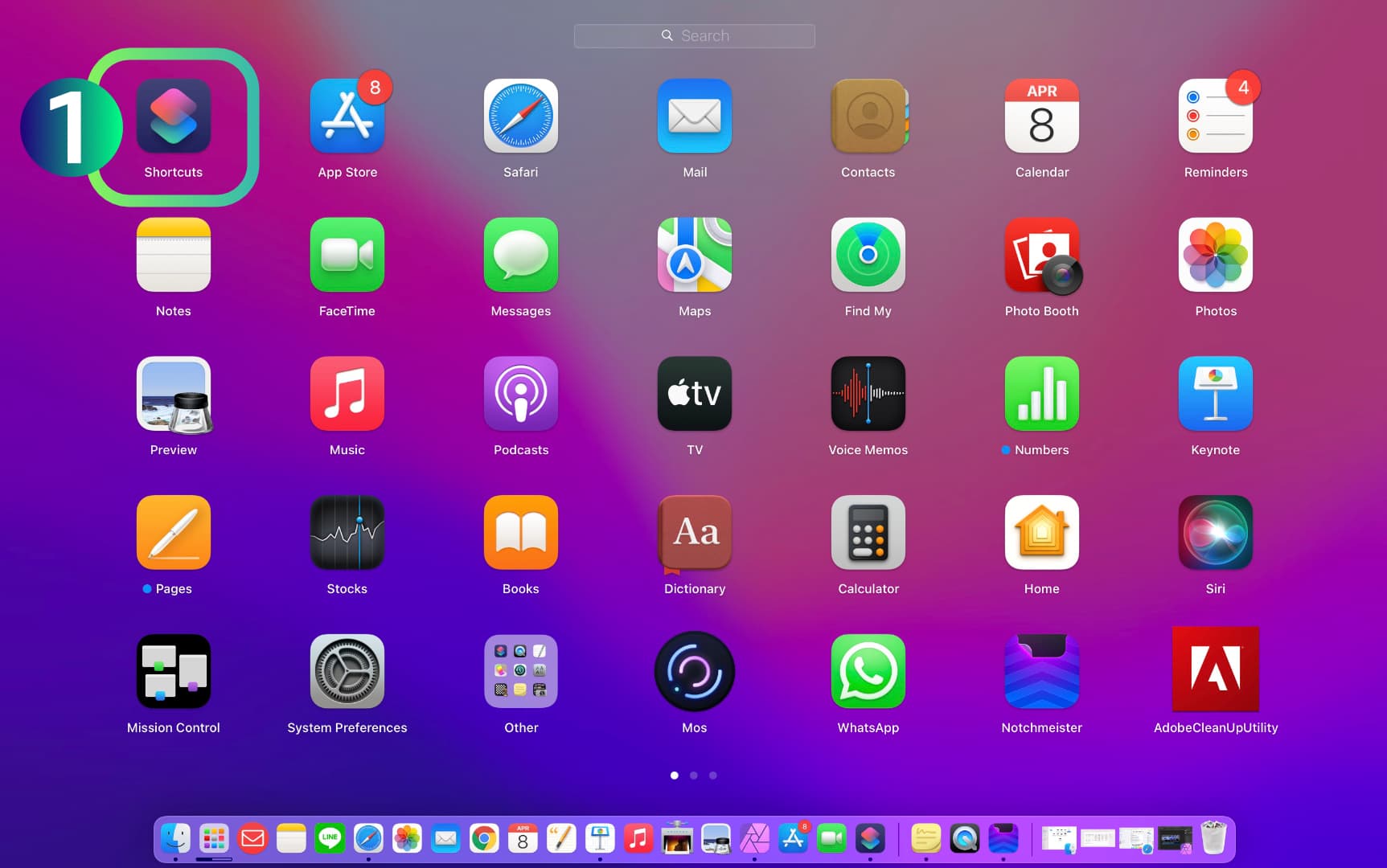Launch the Mos app
Image resolution: width=1387 pixels, height=868 pixels.
coord(694,672)
